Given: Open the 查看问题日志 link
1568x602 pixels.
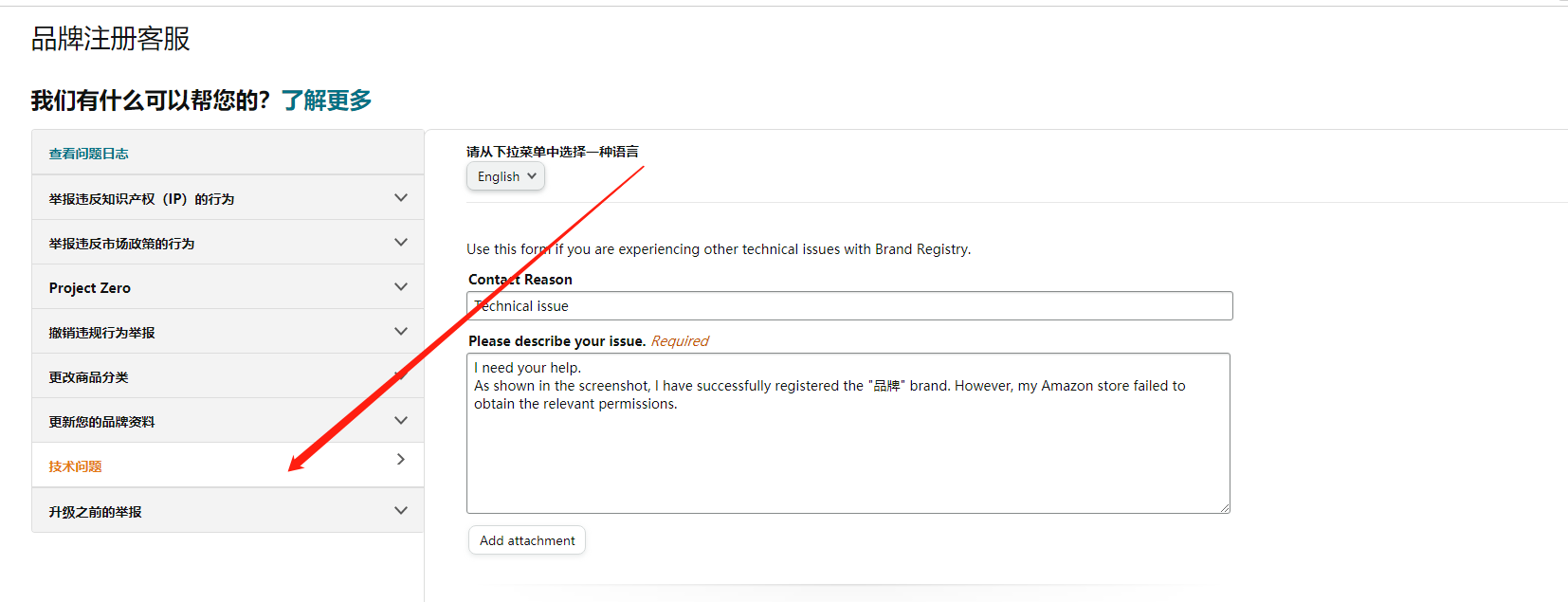Looking at the screenshot, I should point(88,154).
